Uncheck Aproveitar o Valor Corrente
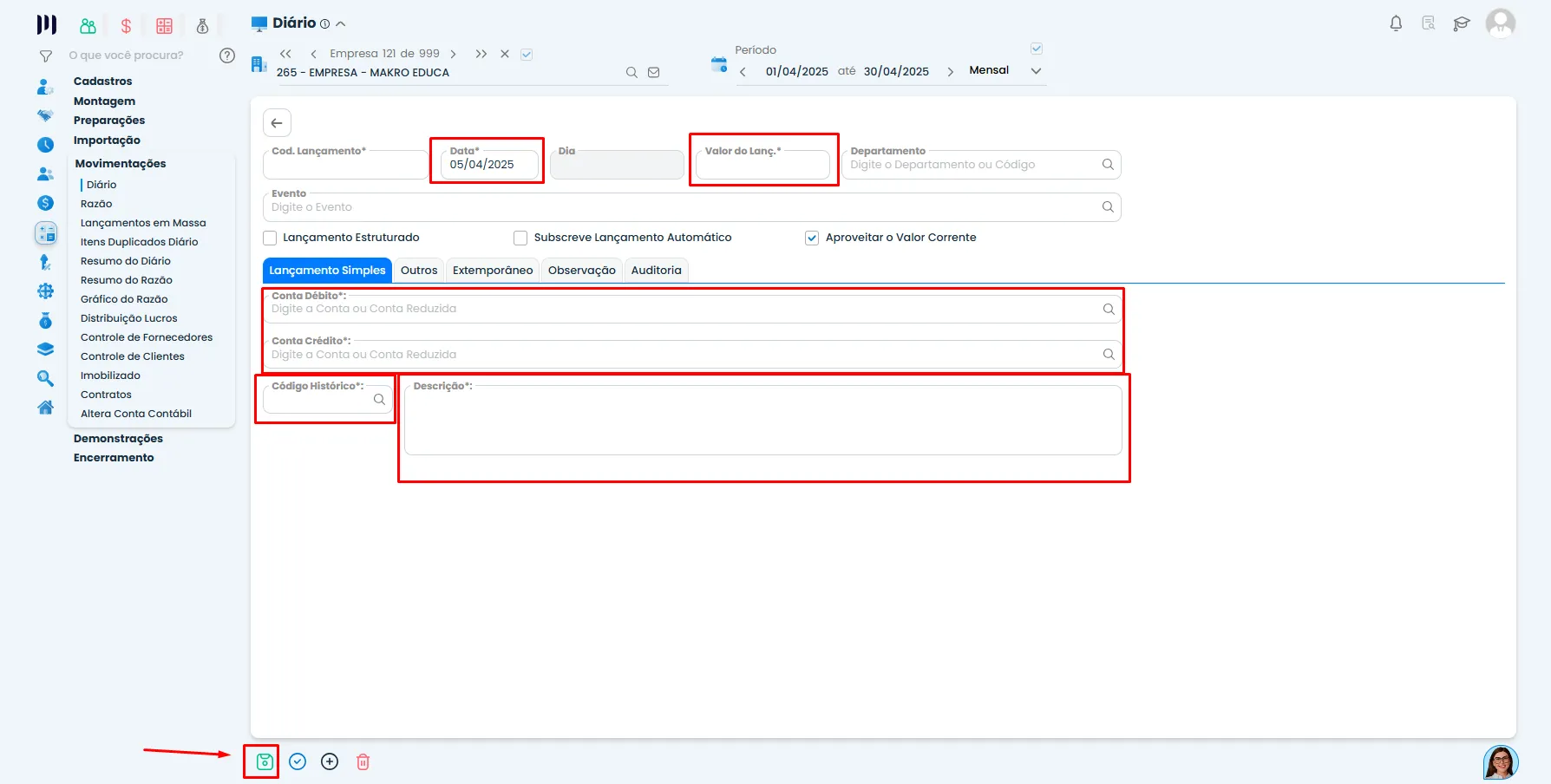Screen dimensions: 1551x784 coord(812,238)
